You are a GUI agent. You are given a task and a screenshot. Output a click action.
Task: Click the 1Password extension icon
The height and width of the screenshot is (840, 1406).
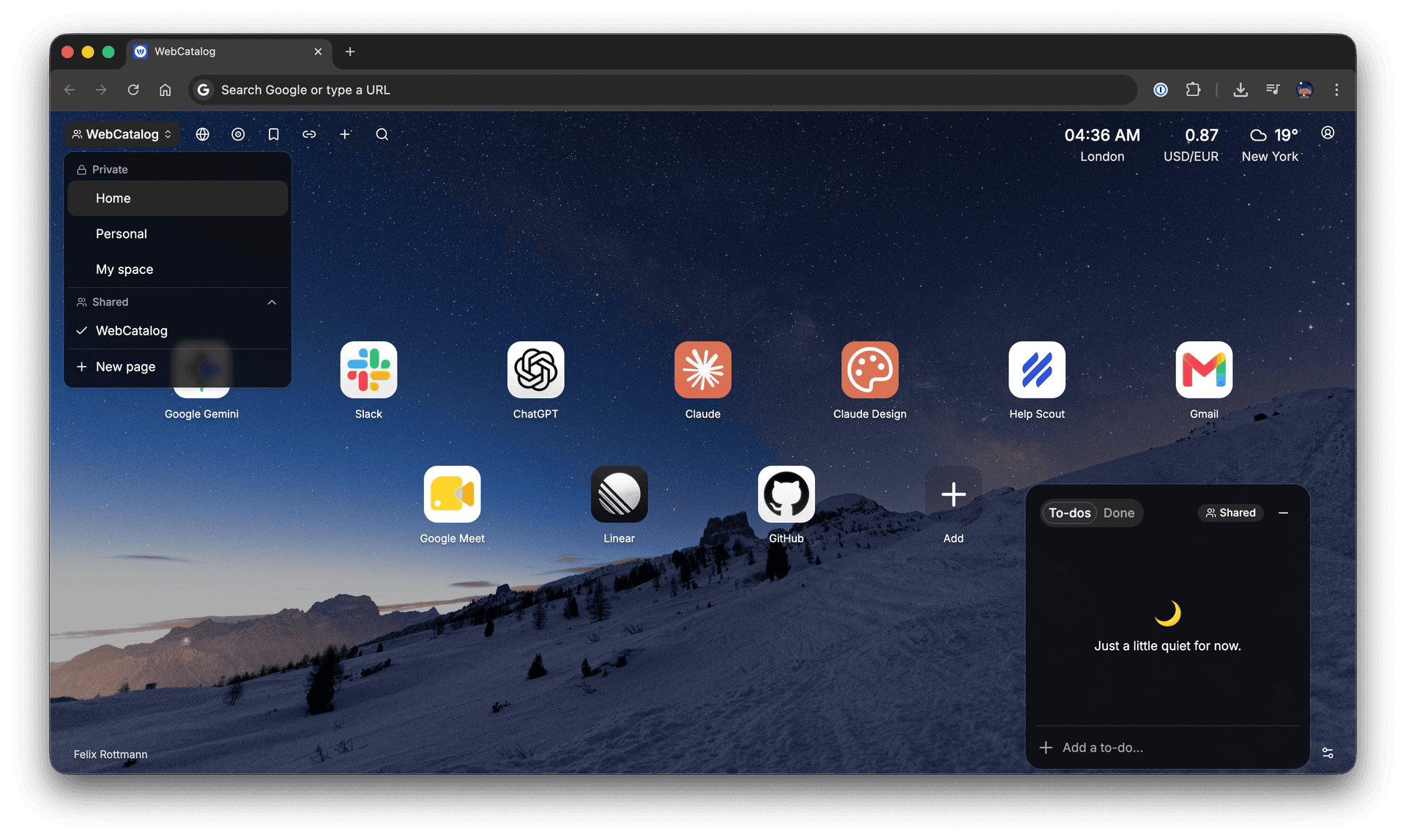coord(1161,89)
